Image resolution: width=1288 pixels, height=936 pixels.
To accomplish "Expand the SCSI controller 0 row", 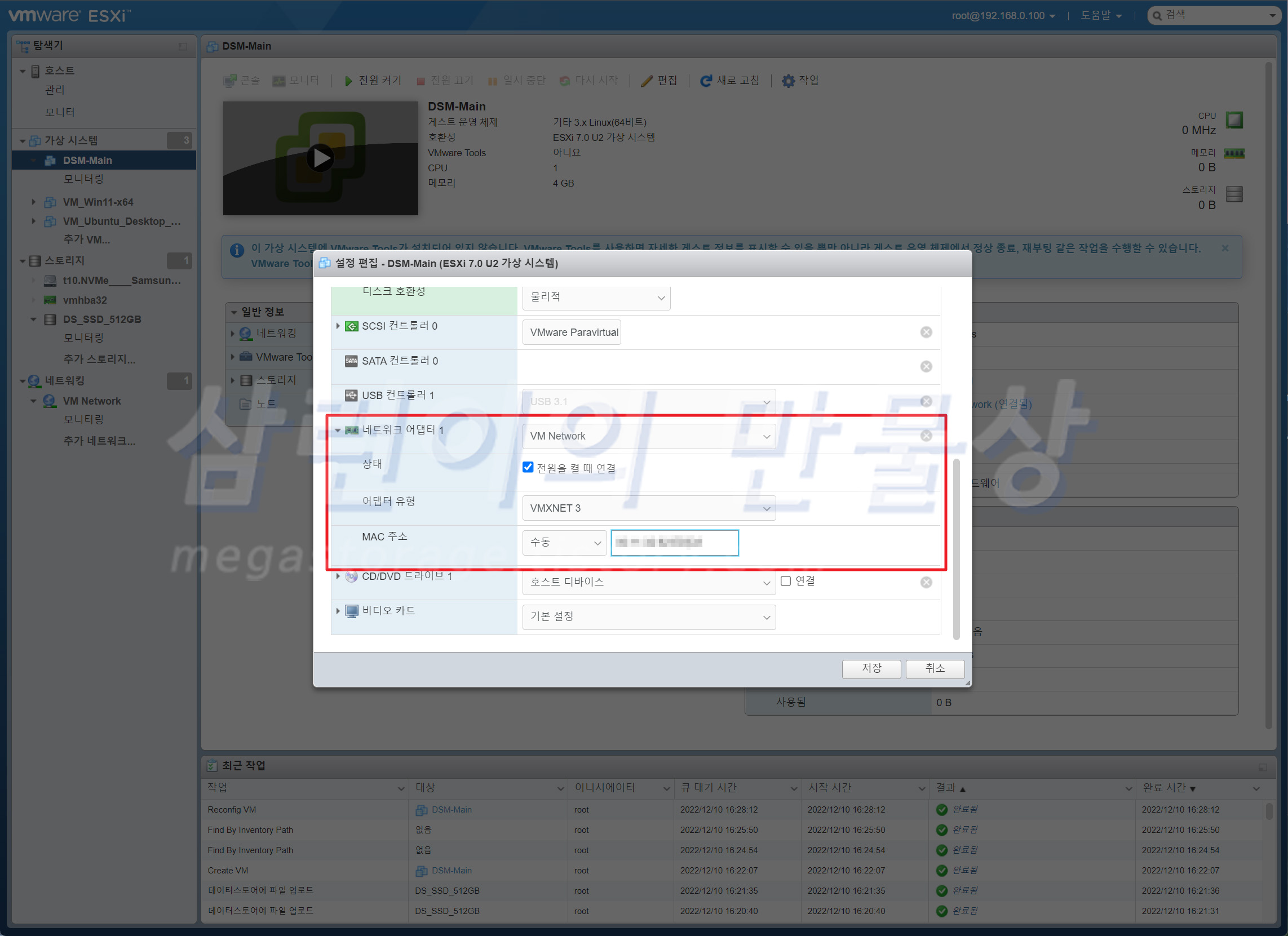I will 338,326.
